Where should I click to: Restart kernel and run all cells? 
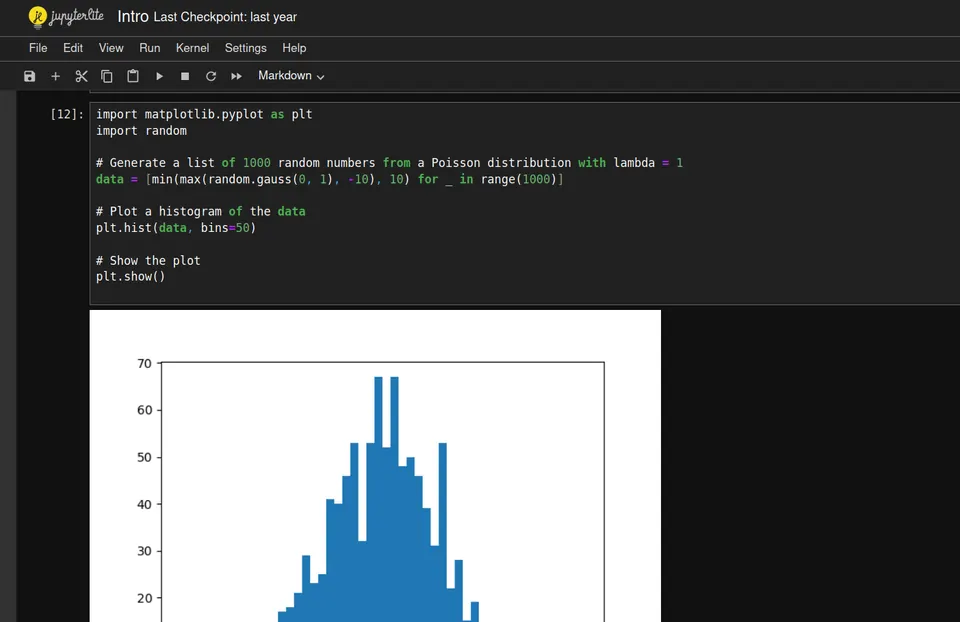tap(236, 76)
